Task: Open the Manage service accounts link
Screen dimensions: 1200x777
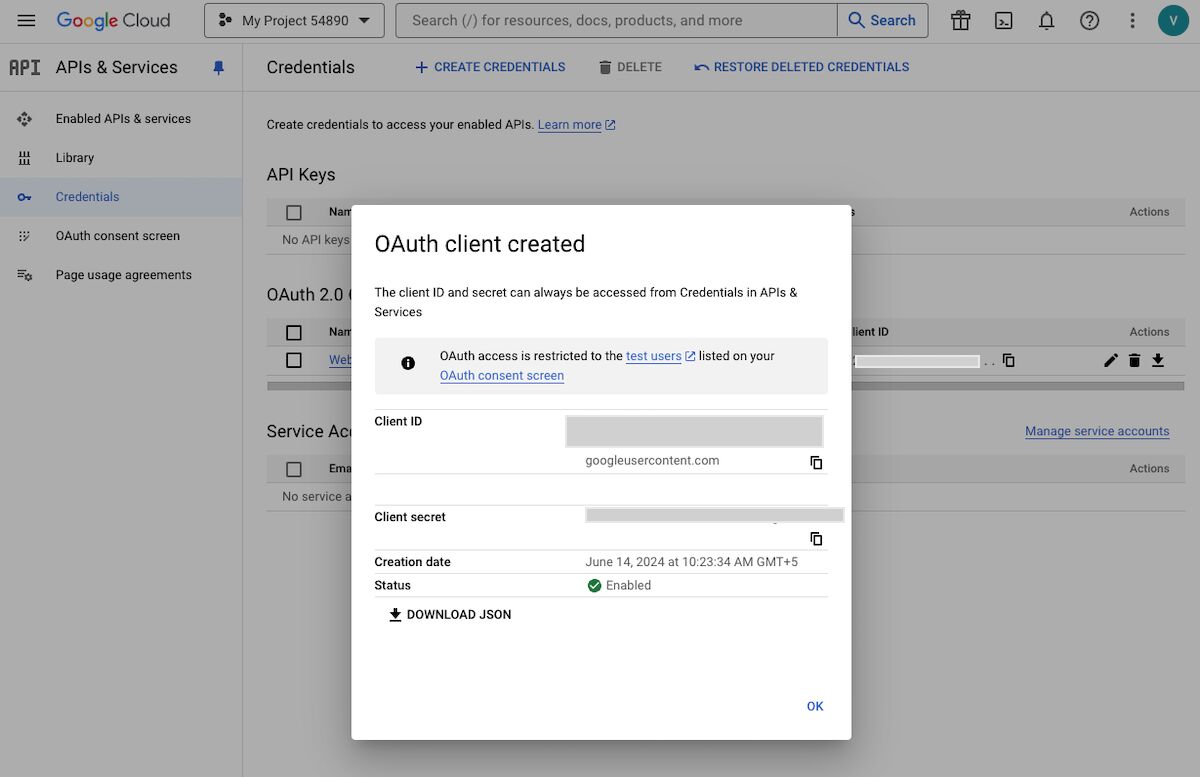Action: coord(1097,431)
